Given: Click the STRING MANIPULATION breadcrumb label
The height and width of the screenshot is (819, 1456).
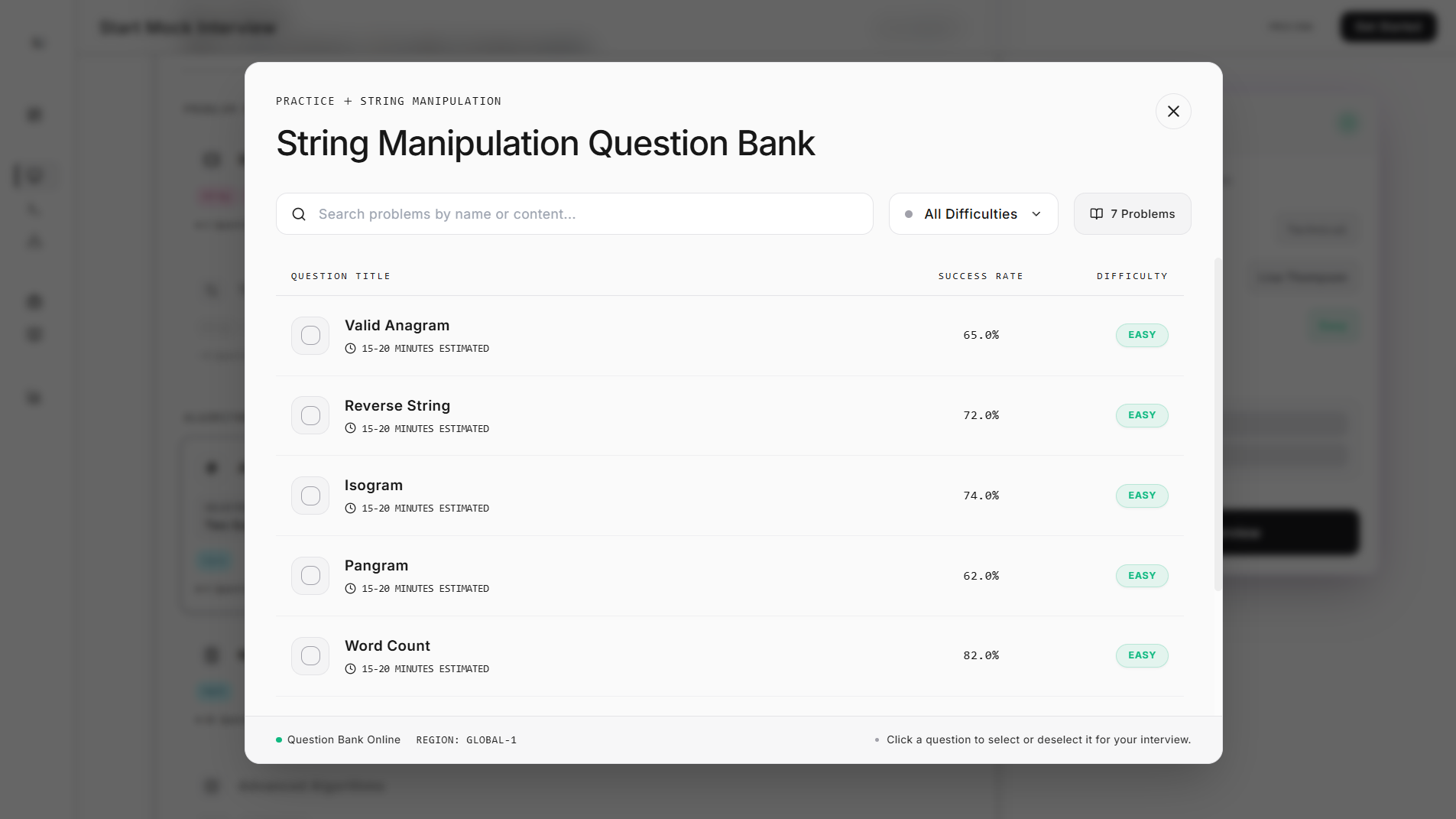Looking at the screenshot, I should pyautogui.click(x=431, y=101).
